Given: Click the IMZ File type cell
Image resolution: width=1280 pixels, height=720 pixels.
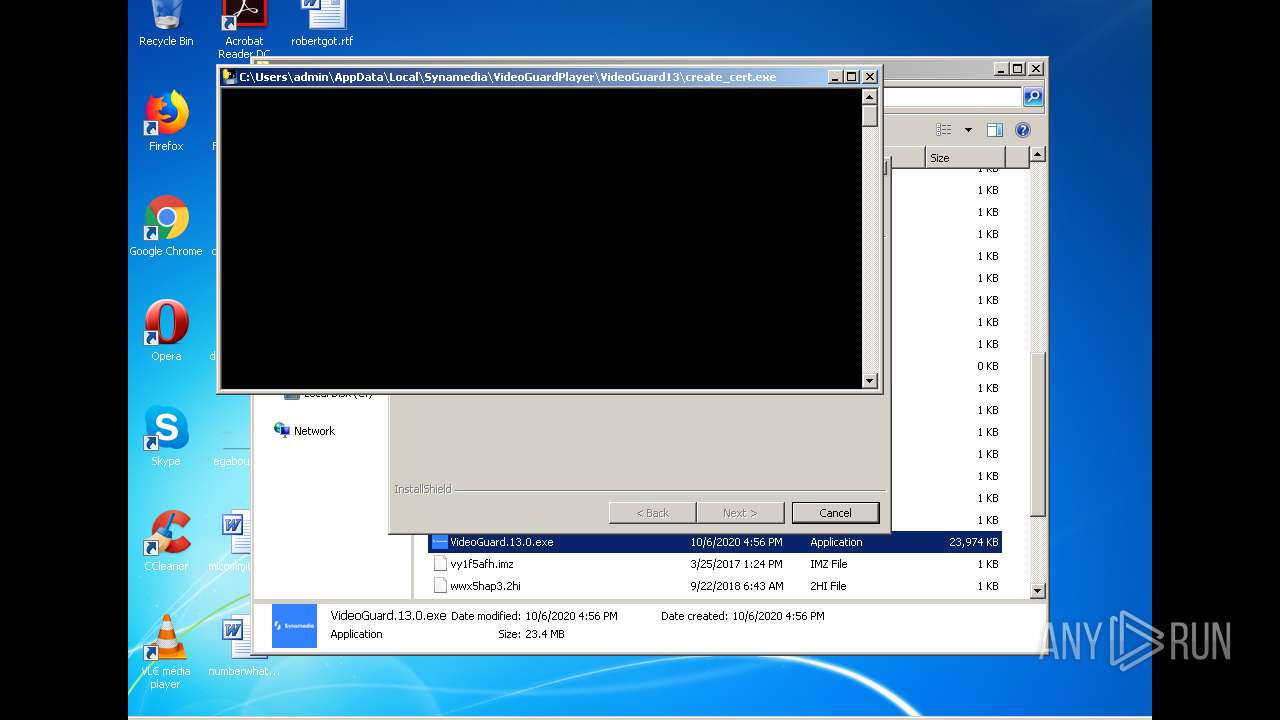Looking at the screenshot, I should pos(828,564).
